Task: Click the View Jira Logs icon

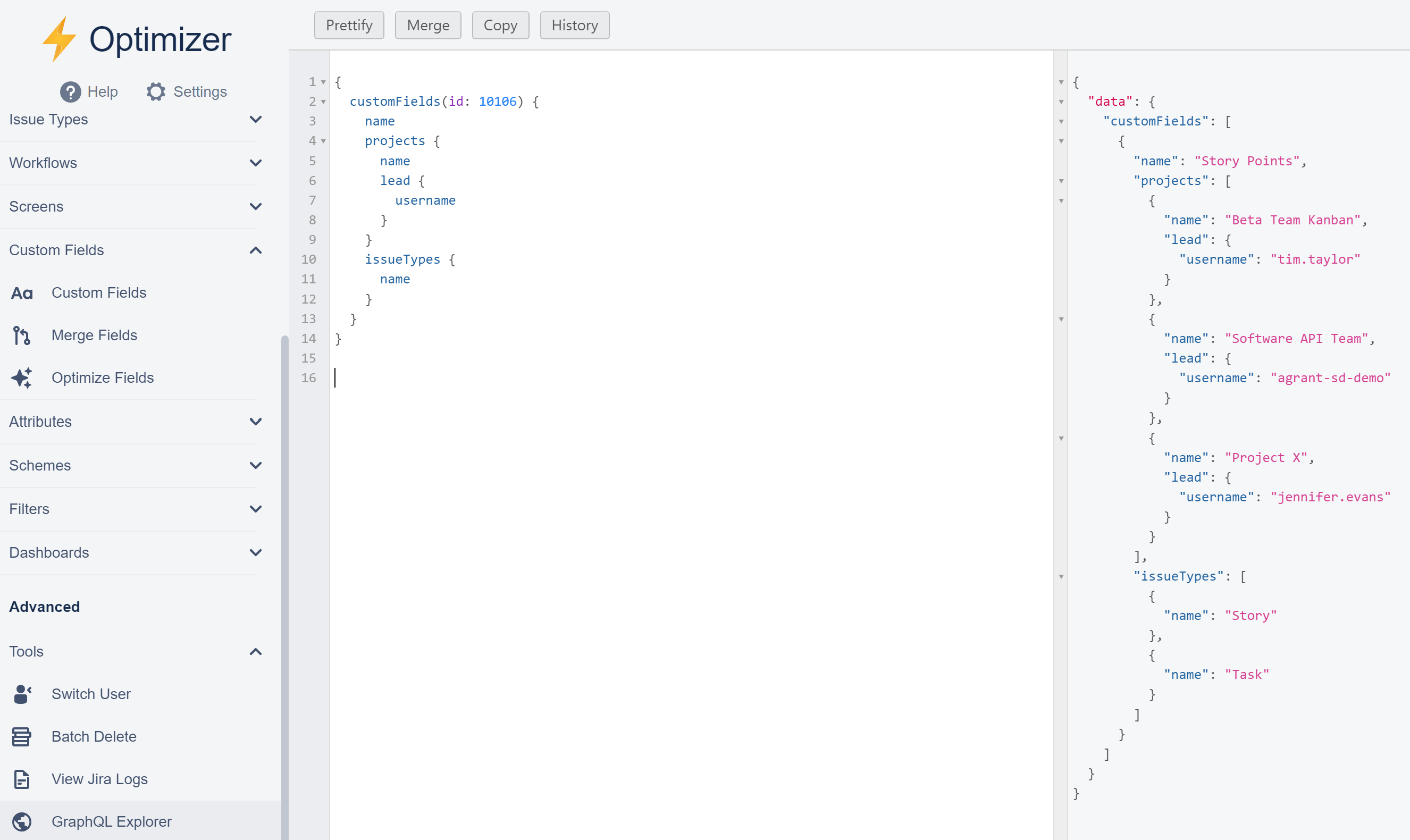Action: click(x=21, y=779)
